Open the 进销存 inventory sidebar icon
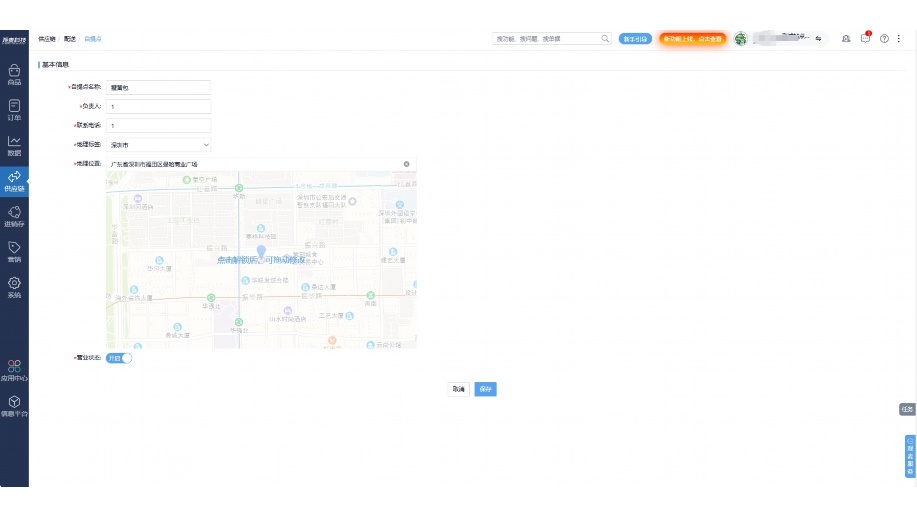This screenshot has height=517, width=917. (14, 216)
